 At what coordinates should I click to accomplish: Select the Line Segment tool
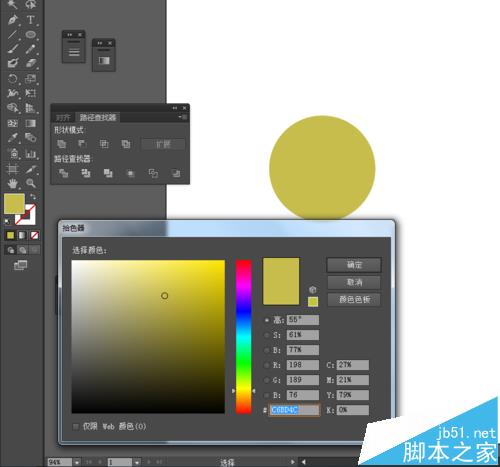(13, 34)
